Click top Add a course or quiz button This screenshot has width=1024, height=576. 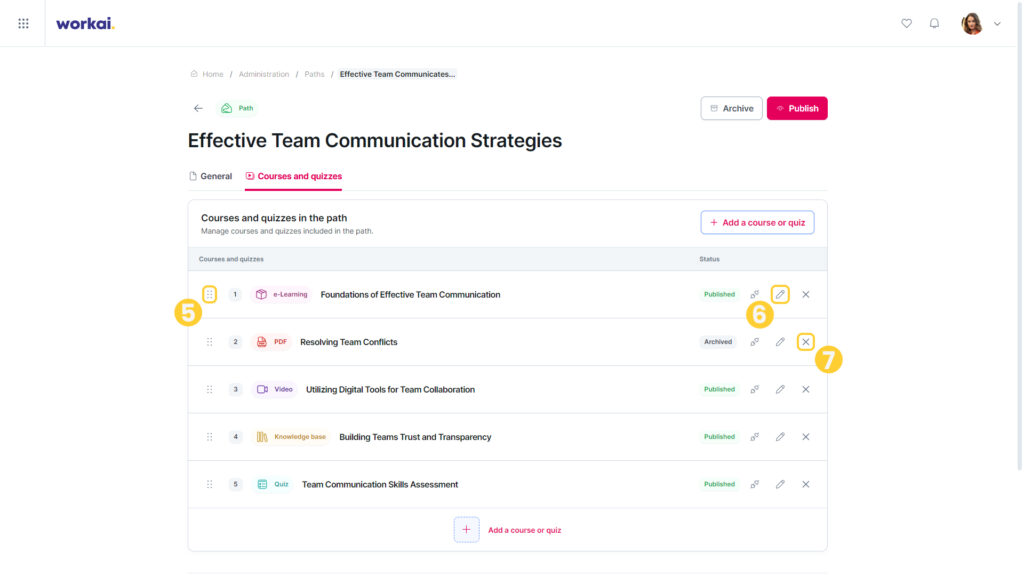click(758, 223)
